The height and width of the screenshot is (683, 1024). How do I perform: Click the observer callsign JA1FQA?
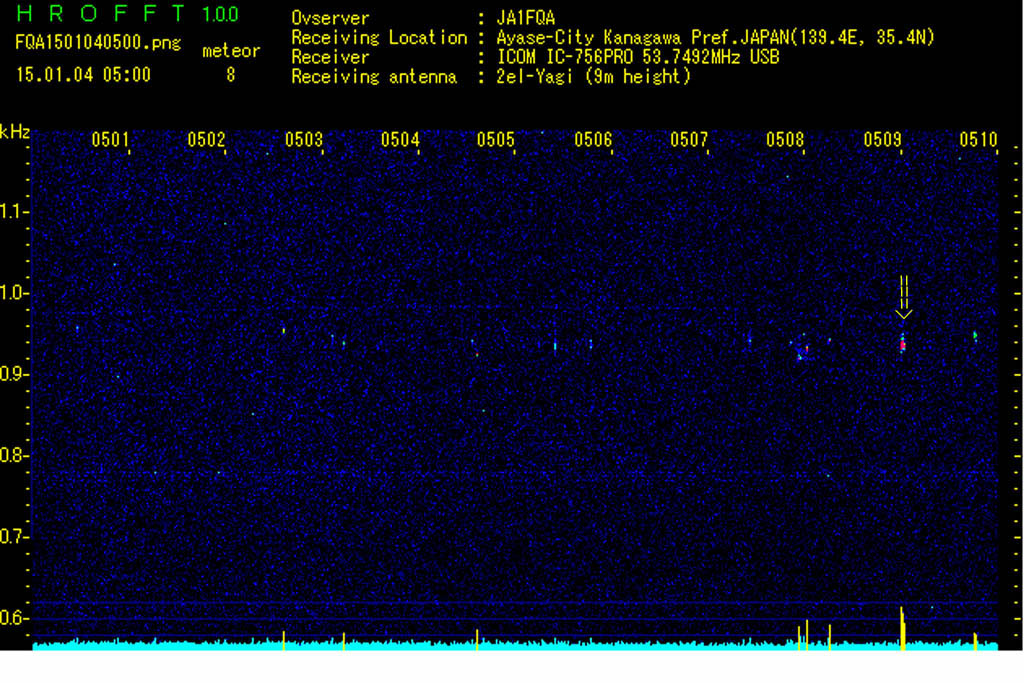526,18
